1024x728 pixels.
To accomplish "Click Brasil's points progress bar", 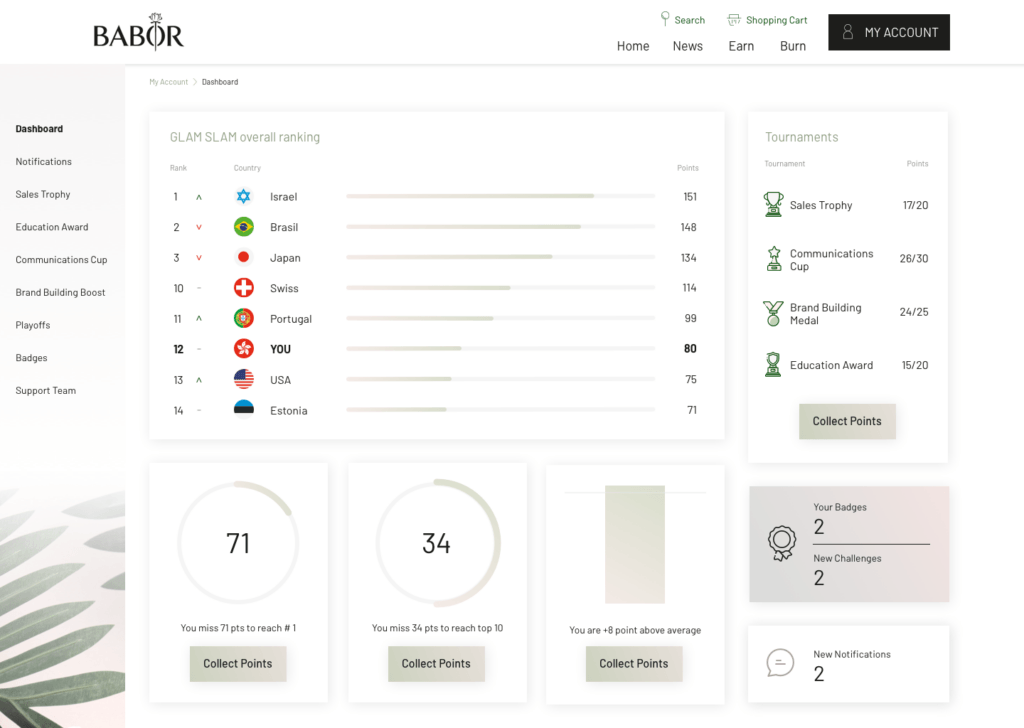I will click(500, 227).
